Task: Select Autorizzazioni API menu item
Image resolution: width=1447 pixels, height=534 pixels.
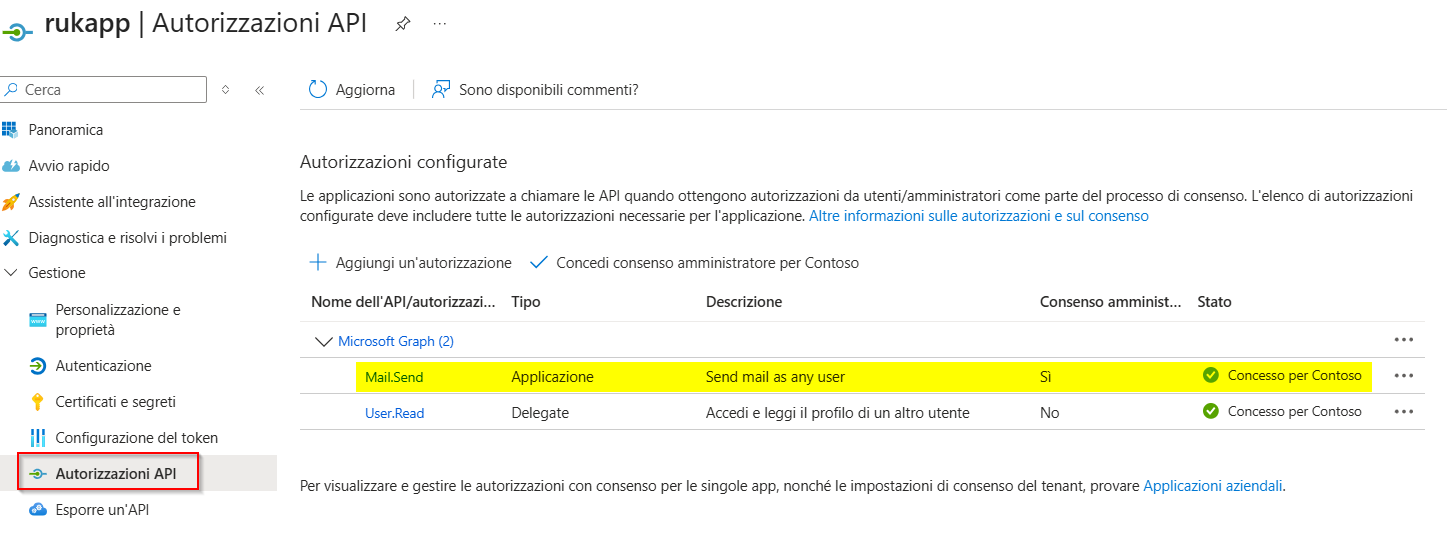Action: (x=116, y=474)
